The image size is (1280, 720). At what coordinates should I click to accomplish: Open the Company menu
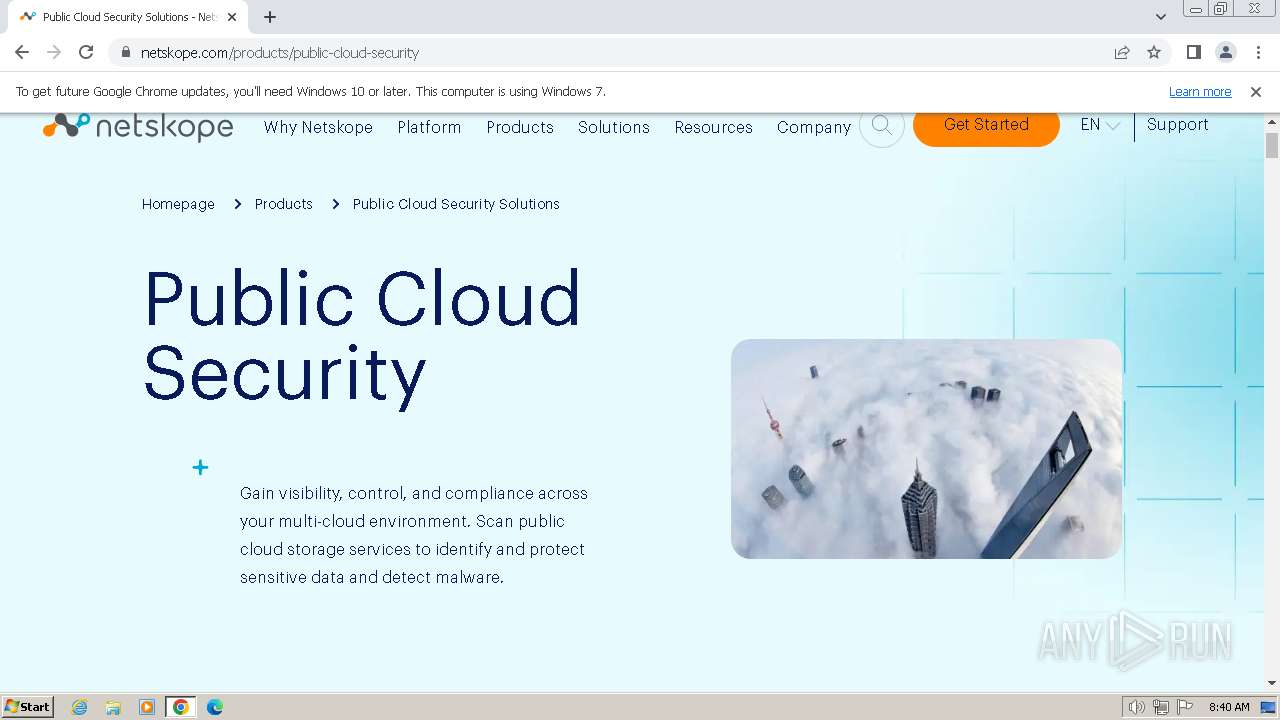814,127
